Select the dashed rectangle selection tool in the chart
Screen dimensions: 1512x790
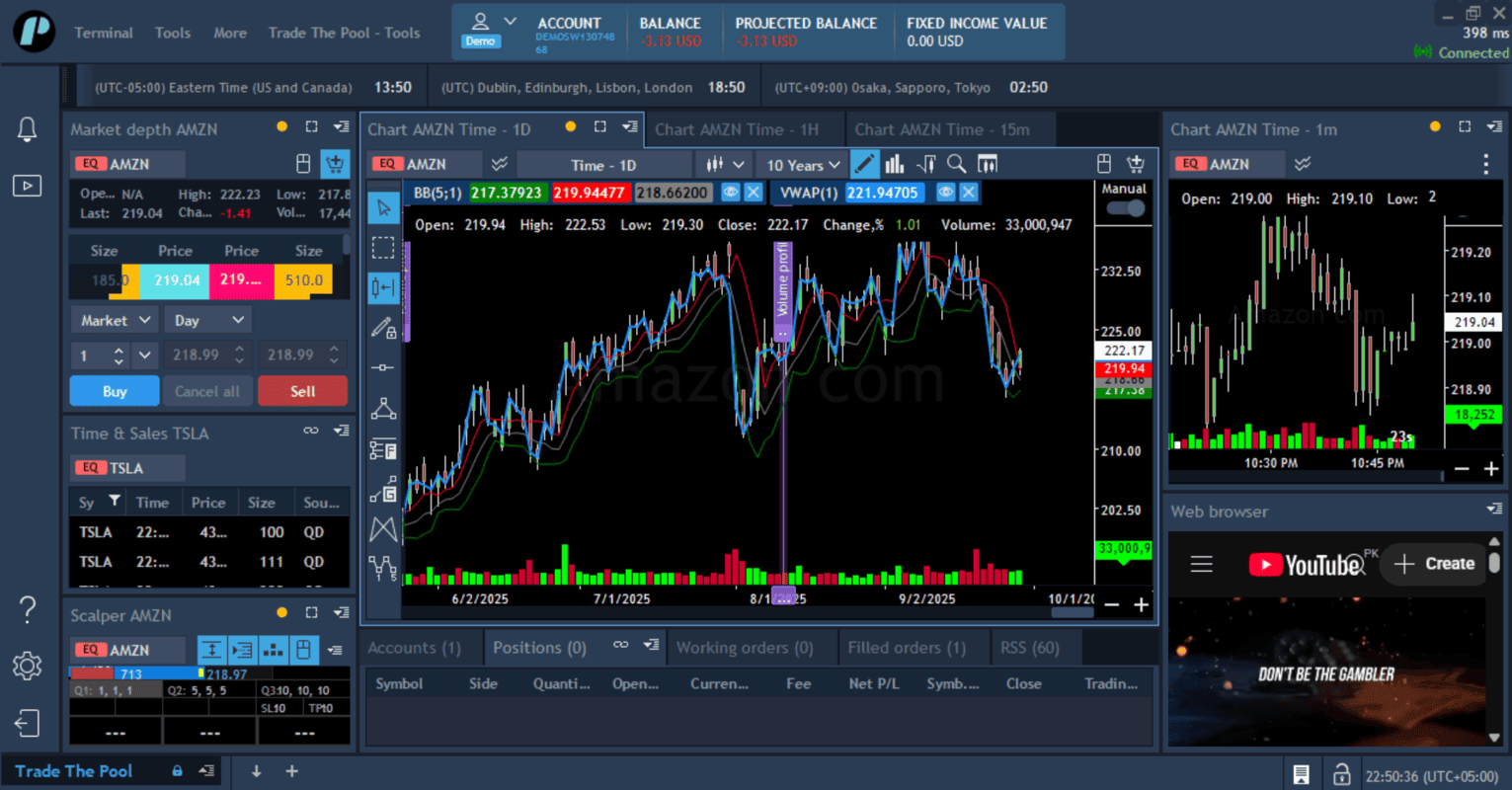click(383, 247)
